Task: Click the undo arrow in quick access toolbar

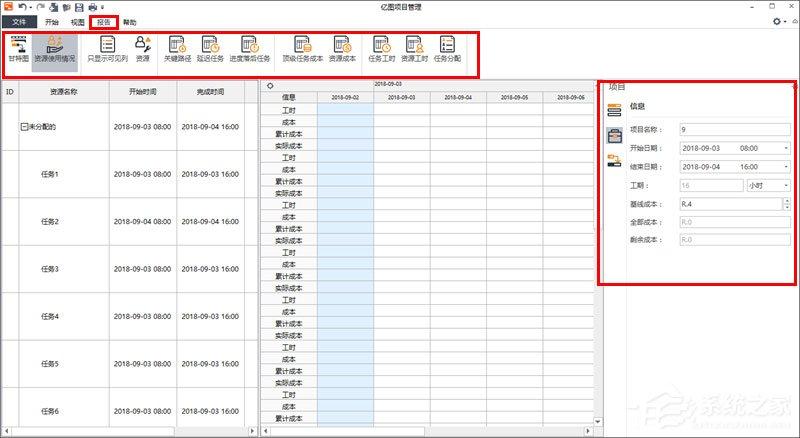Action: coord(22,7)
